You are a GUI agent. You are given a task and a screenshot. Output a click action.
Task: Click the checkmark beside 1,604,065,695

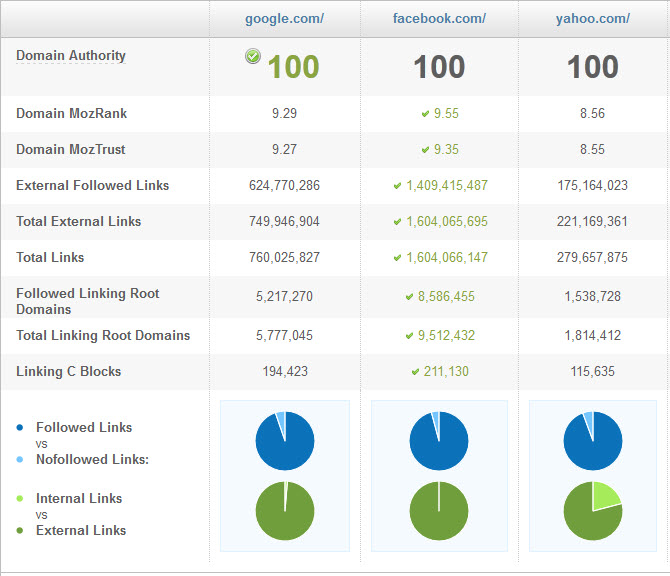pos(397,221)
